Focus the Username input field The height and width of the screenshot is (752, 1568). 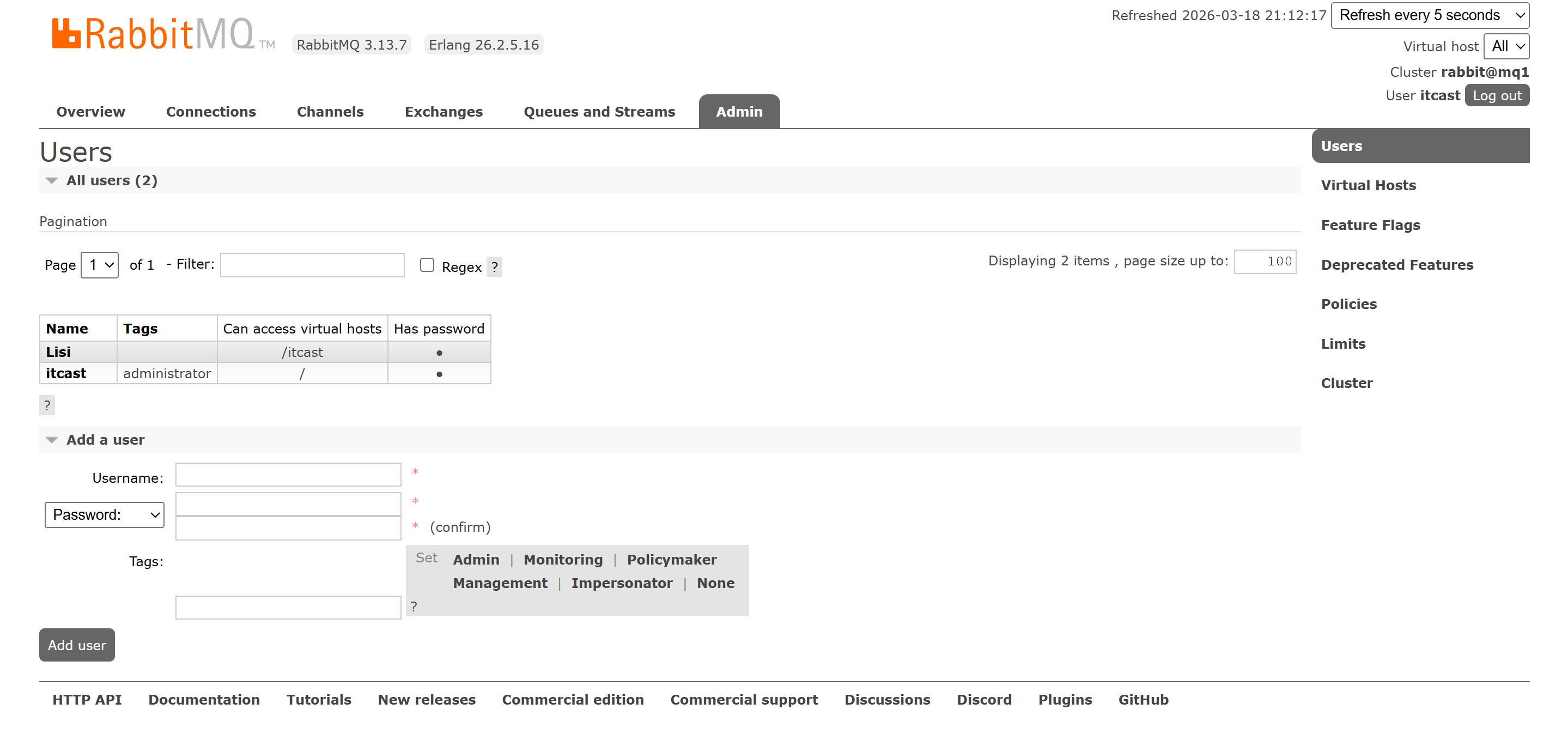click(288, 475)
